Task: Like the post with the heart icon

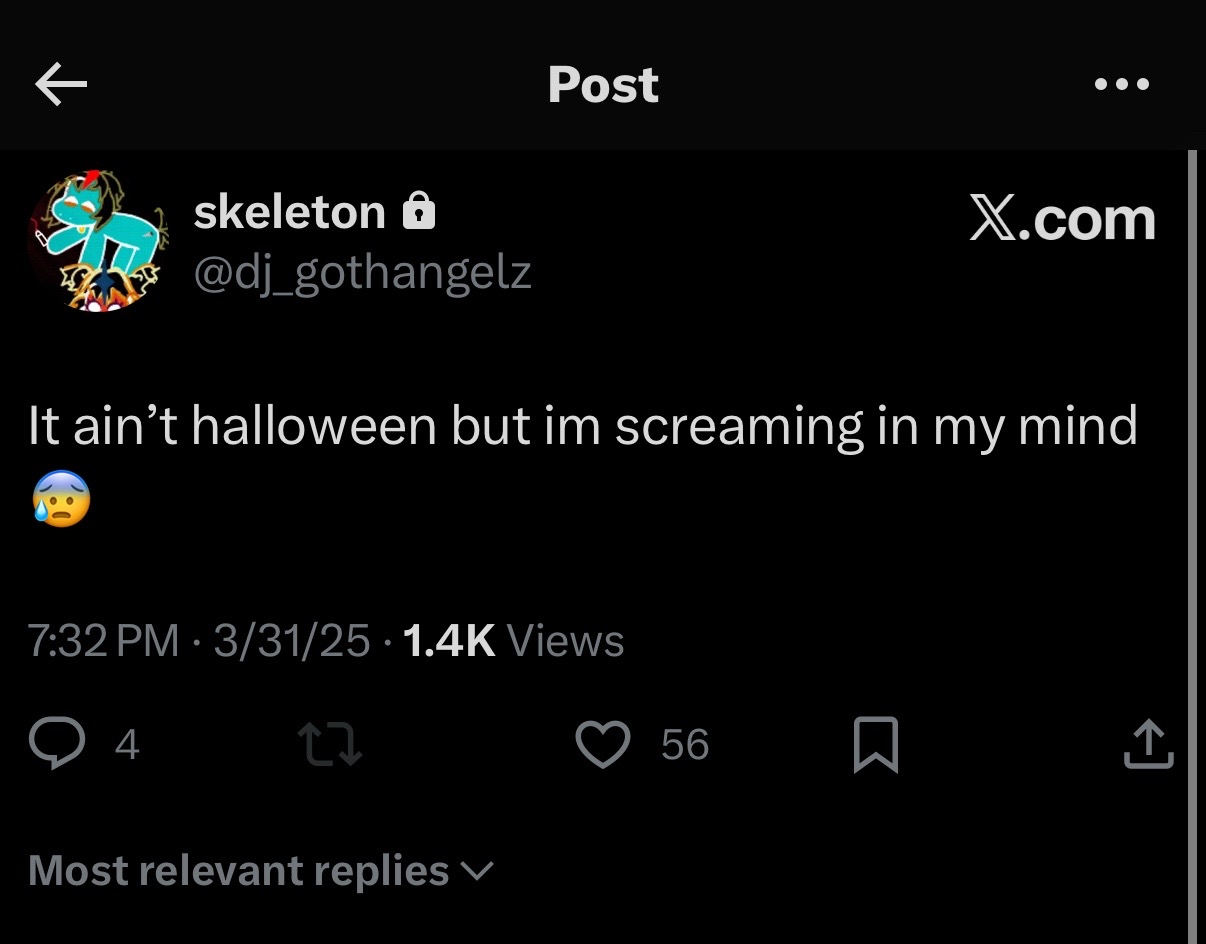Action: click(603, 746)
